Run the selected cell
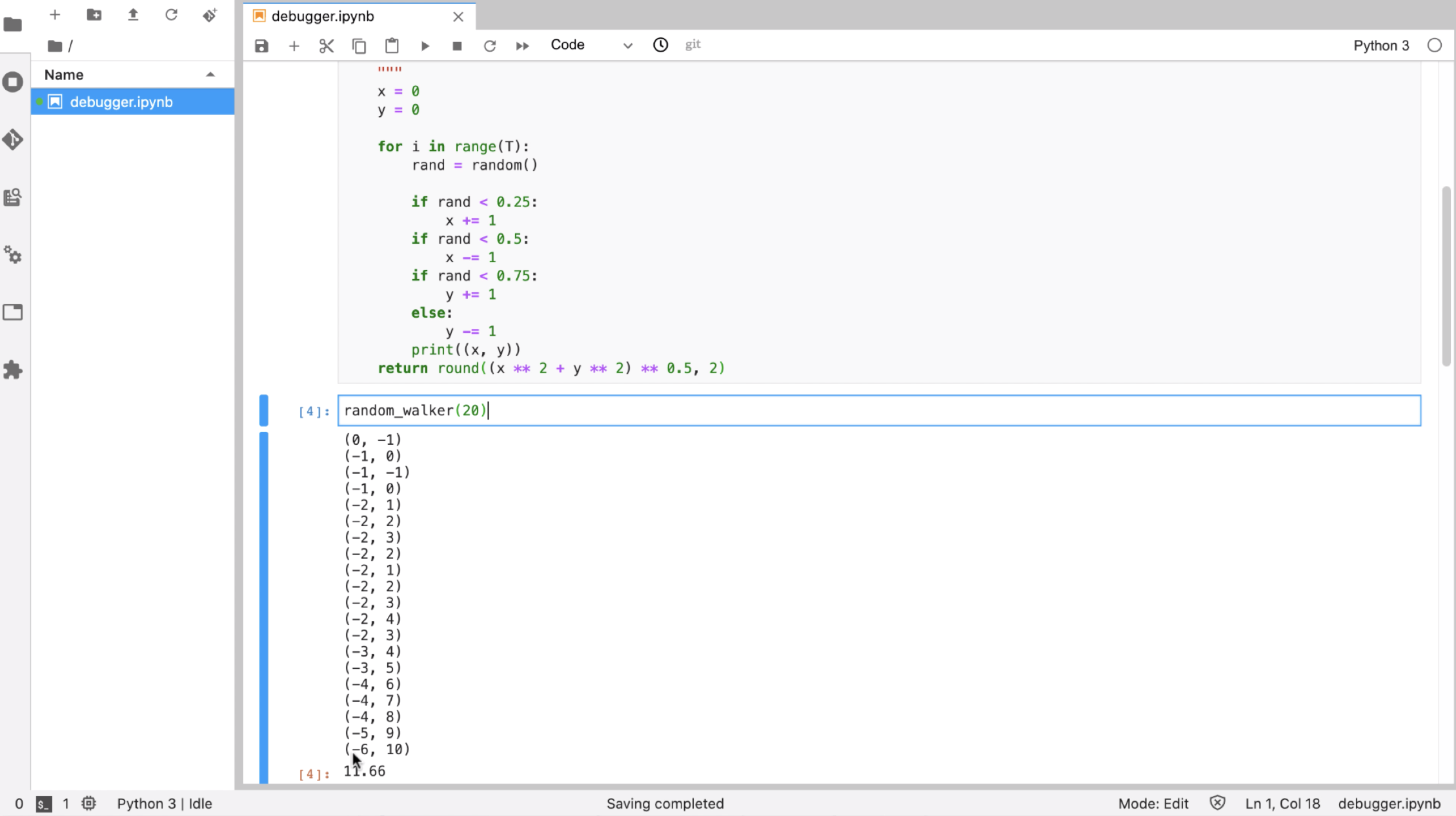This screenshot has height=816, width=1456. pyautogui.click(x=425, y=46)
